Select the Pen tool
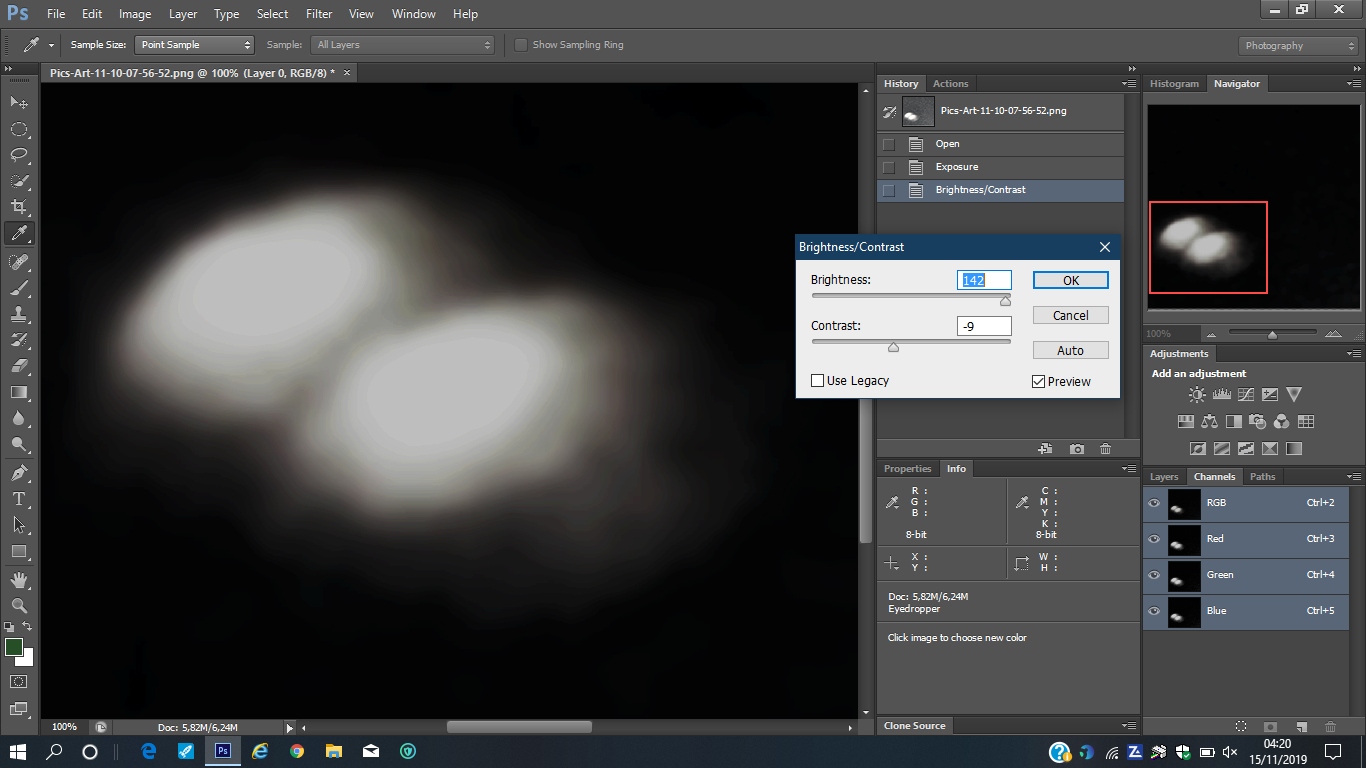The width and height of the screenshot is (1366, 768). click(19, 472)
